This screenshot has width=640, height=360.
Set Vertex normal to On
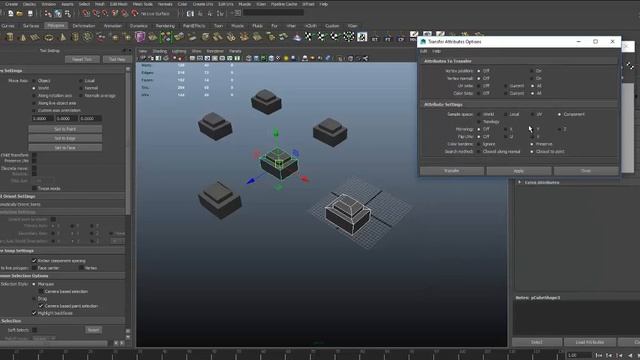[x=532, y=78]
